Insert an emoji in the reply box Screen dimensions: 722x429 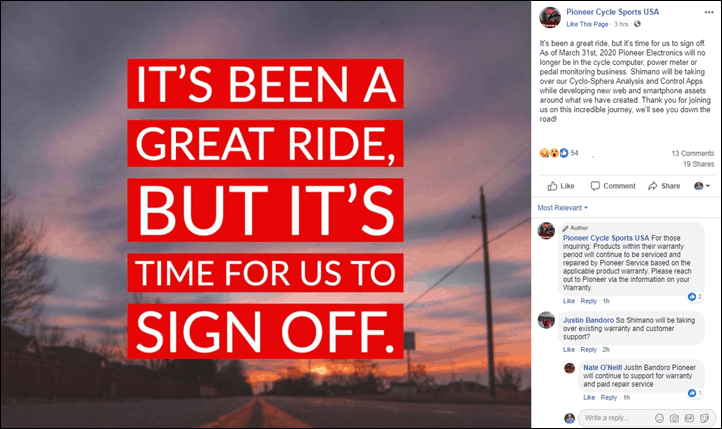[659, 418]
